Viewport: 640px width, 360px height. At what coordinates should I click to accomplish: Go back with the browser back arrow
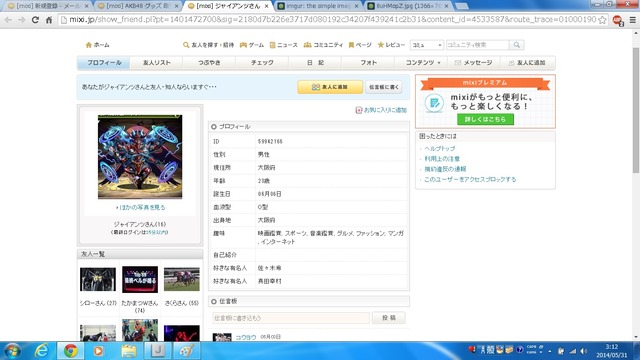click(8, 20)
